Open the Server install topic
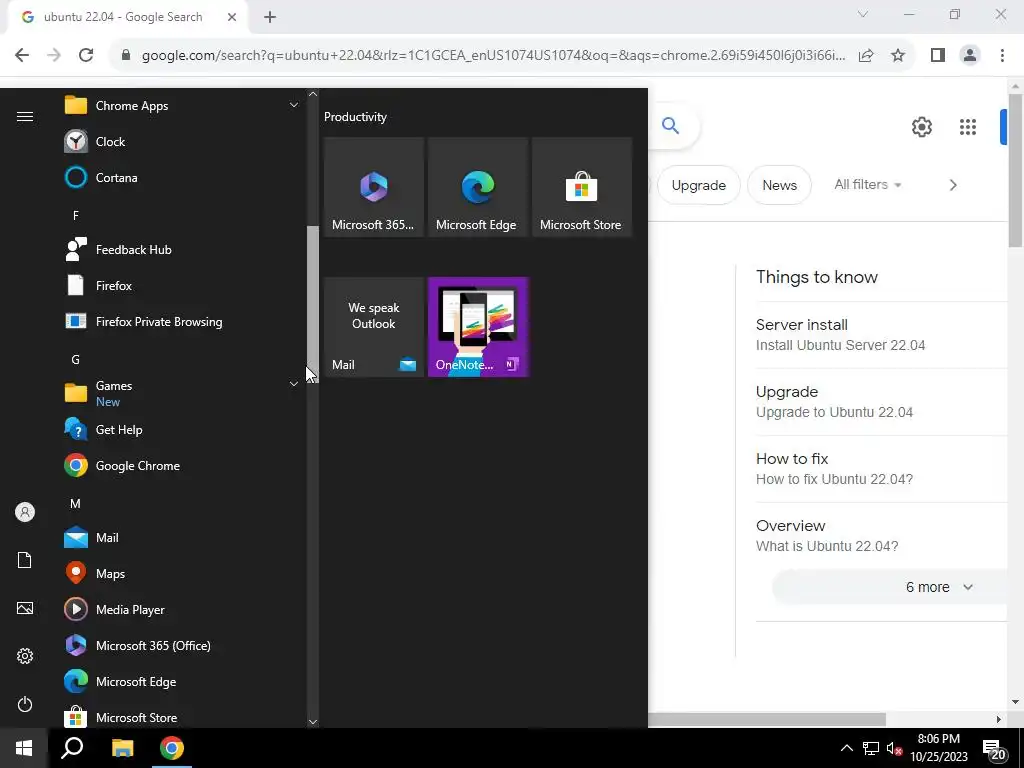 pyautogui.click(x=881, y=335)
